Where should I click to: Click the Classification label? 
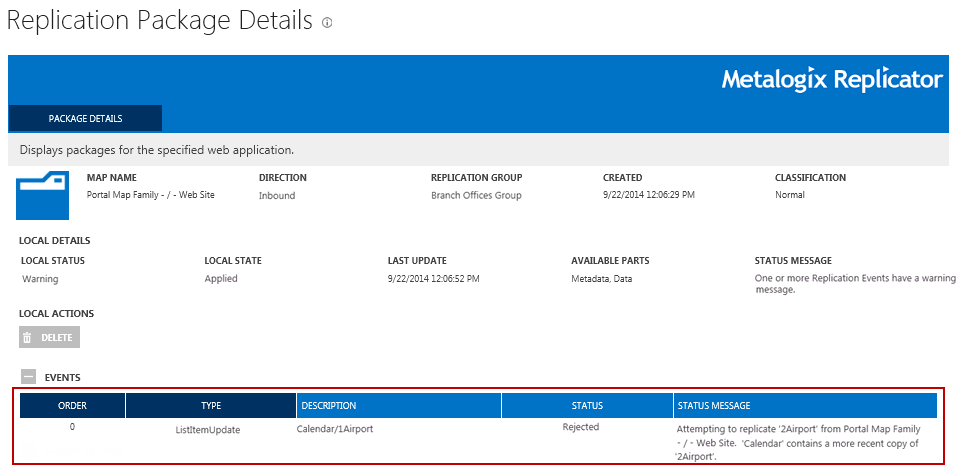[810, 177]
